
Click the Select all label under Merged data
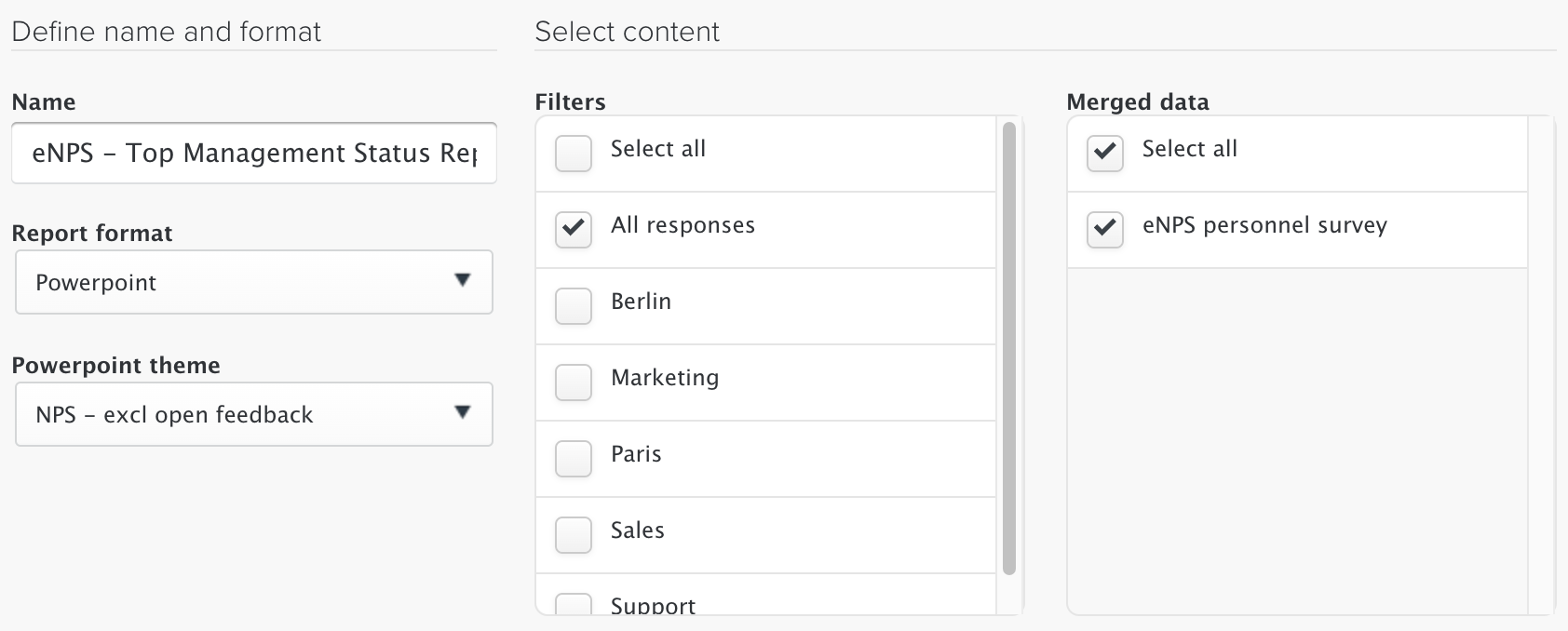point(1190,149)
